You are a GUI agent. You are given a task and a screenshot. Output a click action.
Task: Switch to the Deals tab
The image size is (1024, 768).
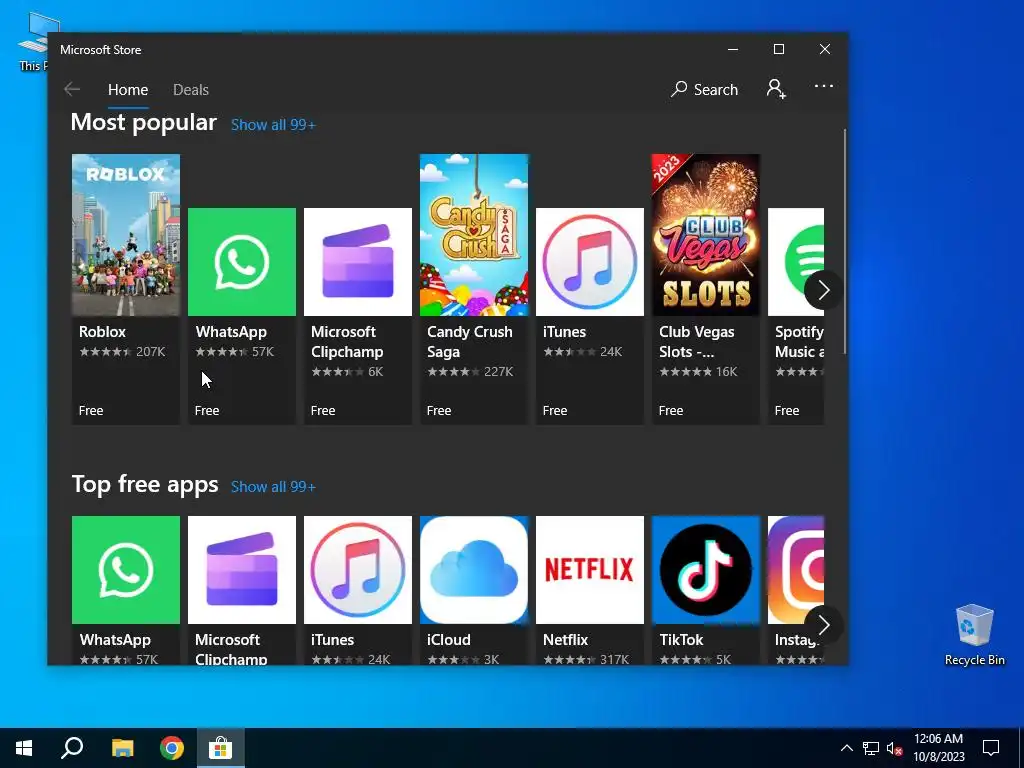pos(191,89)
